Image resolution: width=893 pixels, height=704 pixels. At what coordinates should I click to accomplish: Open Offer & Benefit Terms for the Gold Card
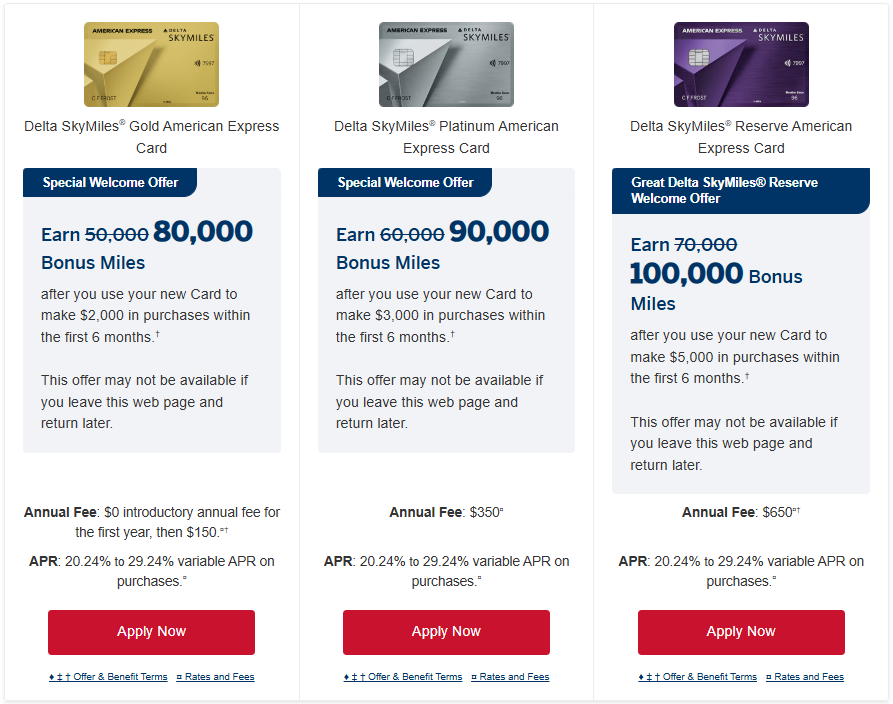(x=108, y=676)
